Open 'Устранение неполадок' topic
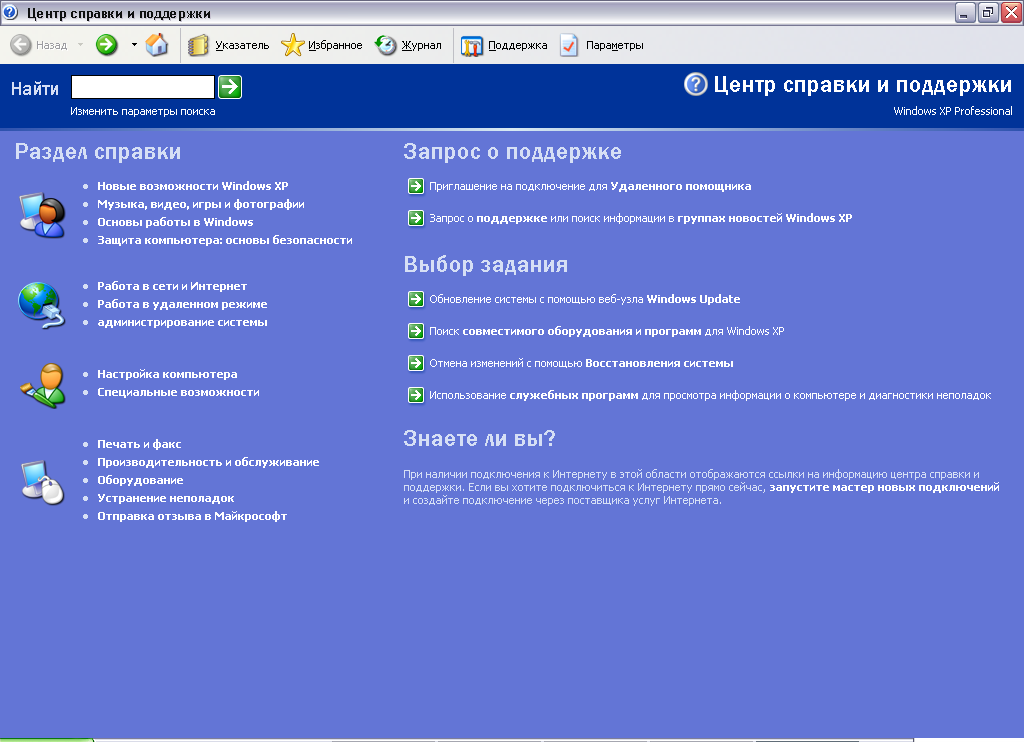The height and width of the screenshot is (742, 1024). click(166, 498)
